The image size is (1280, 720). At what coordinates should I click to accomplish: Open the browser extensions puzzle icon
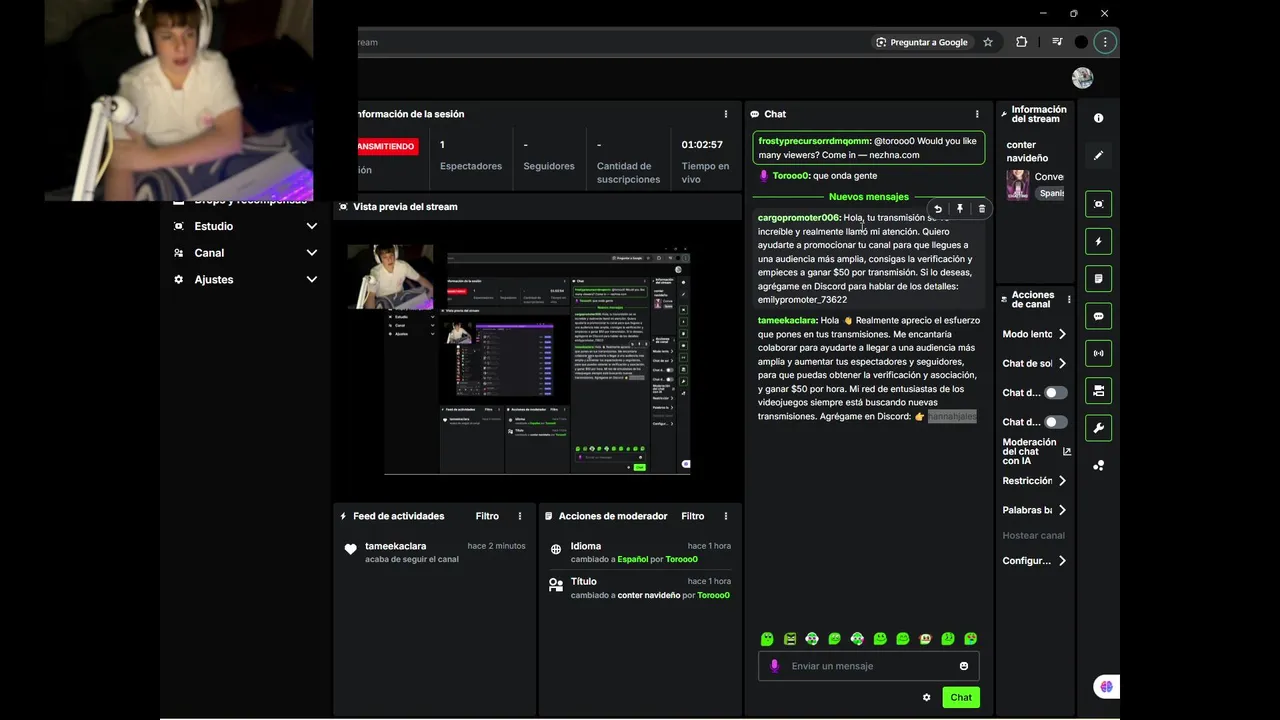coord(1021,42)
